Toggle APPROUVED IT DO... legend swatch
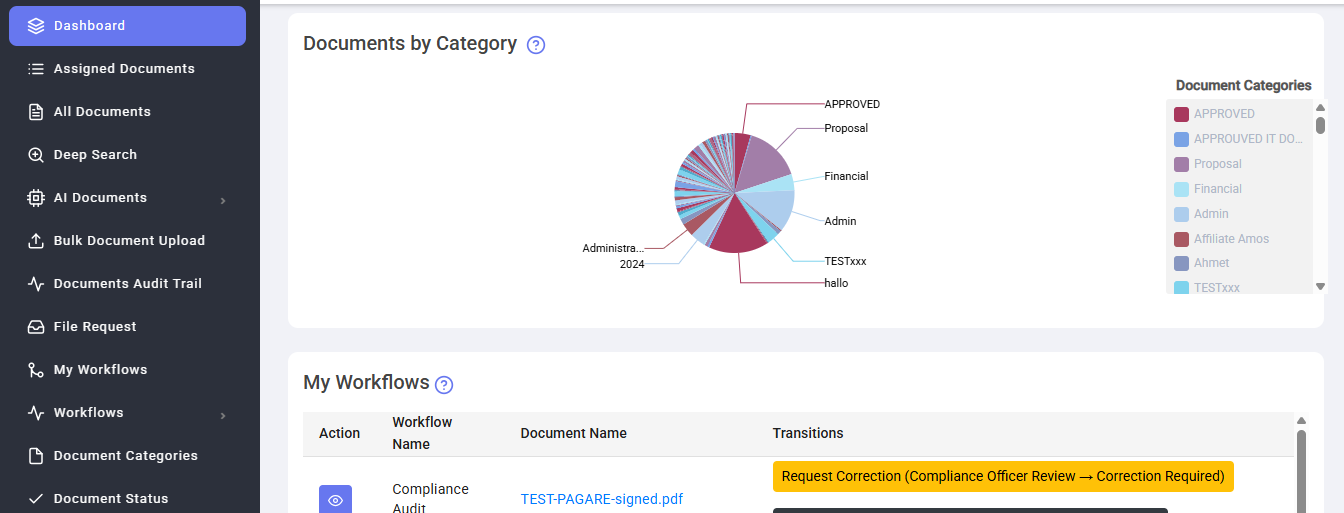1344x513 pixels. point(1181,139)
